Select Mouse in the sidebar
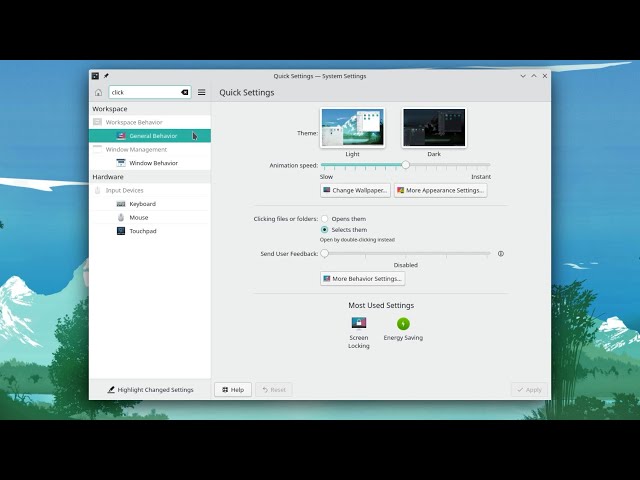 (138, 217)
